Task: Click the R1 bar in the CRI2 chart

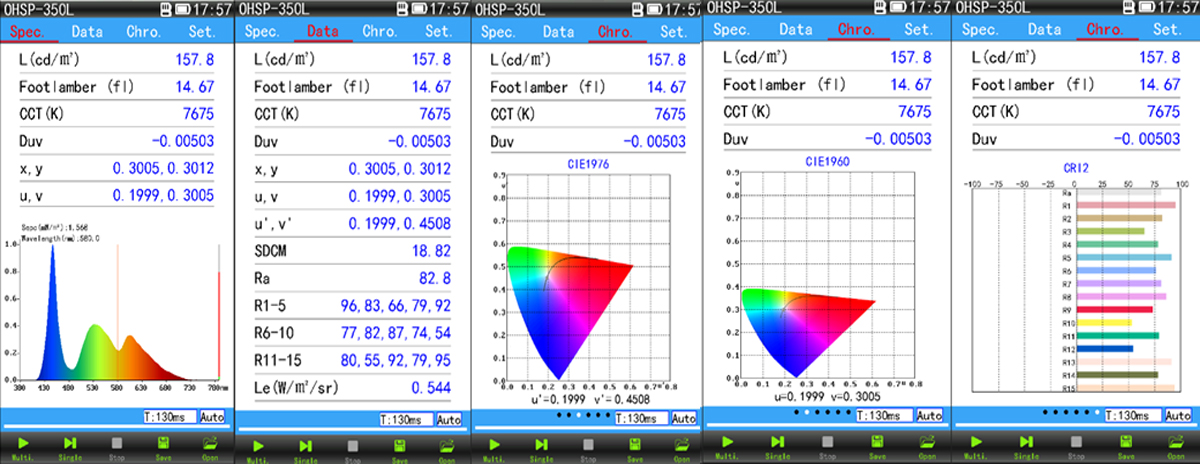Action: pyautogui.click(x=1126, y=205)
